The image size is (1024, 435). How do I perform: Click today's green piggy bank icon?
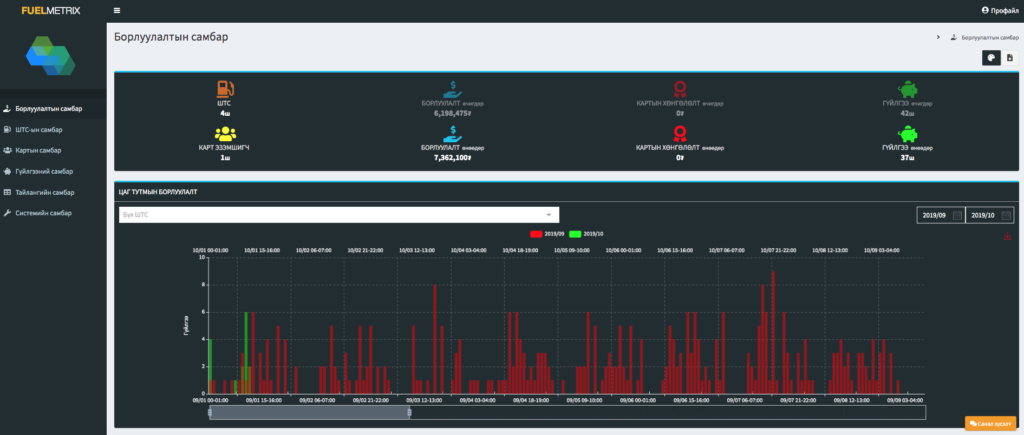point(907,134)
